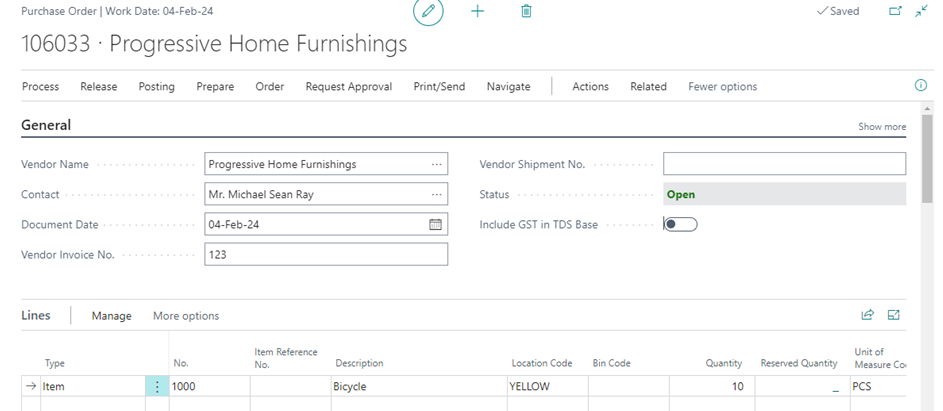The height and width of the screenshot is (411, 943).
Task: Click the Description column header
Action: [x=359, y=363]
